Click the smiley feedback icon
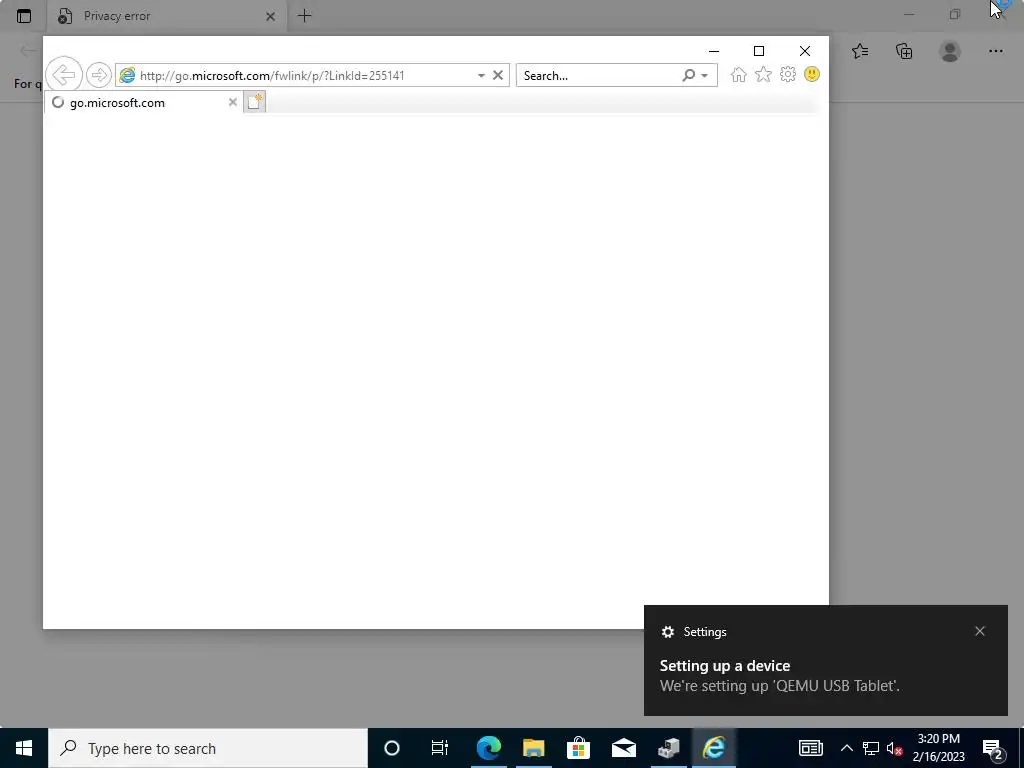1024x768 pixels. pyautogui.click(x=812, y=74)
